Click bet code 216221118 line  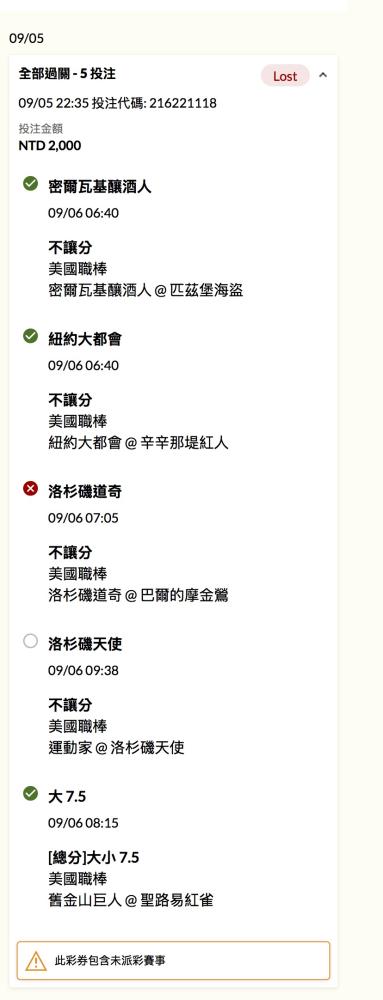point(117,103)
